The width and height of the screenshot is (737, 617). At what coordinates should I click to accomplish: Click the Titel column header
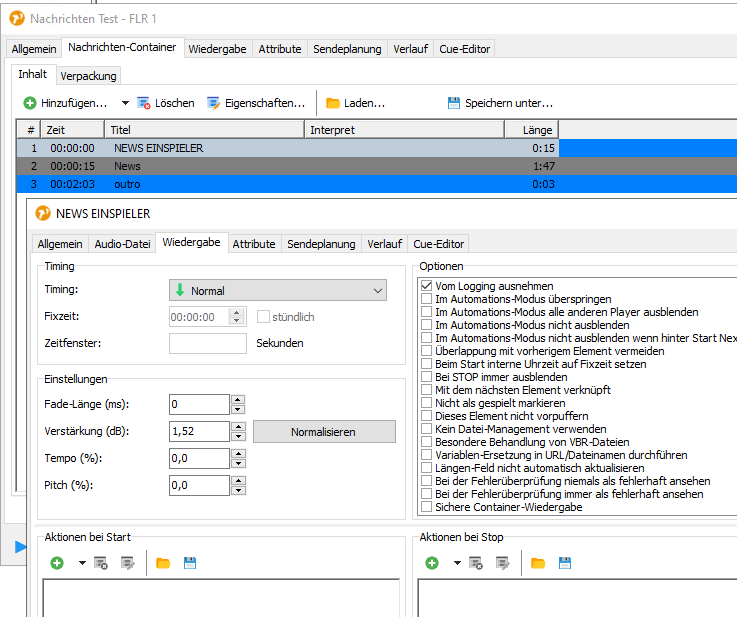click(x=204, y=130)
